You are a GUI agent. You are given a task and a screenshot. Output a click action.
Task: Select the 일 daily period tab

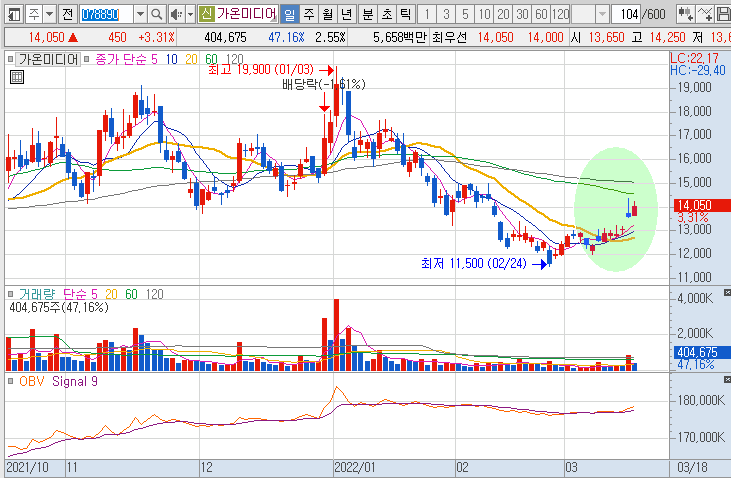[x=290, y=14]
